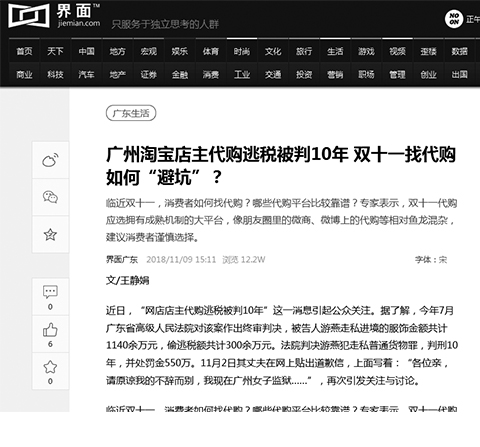Share article via Weibo icon
The image size is (480, 447).
[x=50, y=160]
